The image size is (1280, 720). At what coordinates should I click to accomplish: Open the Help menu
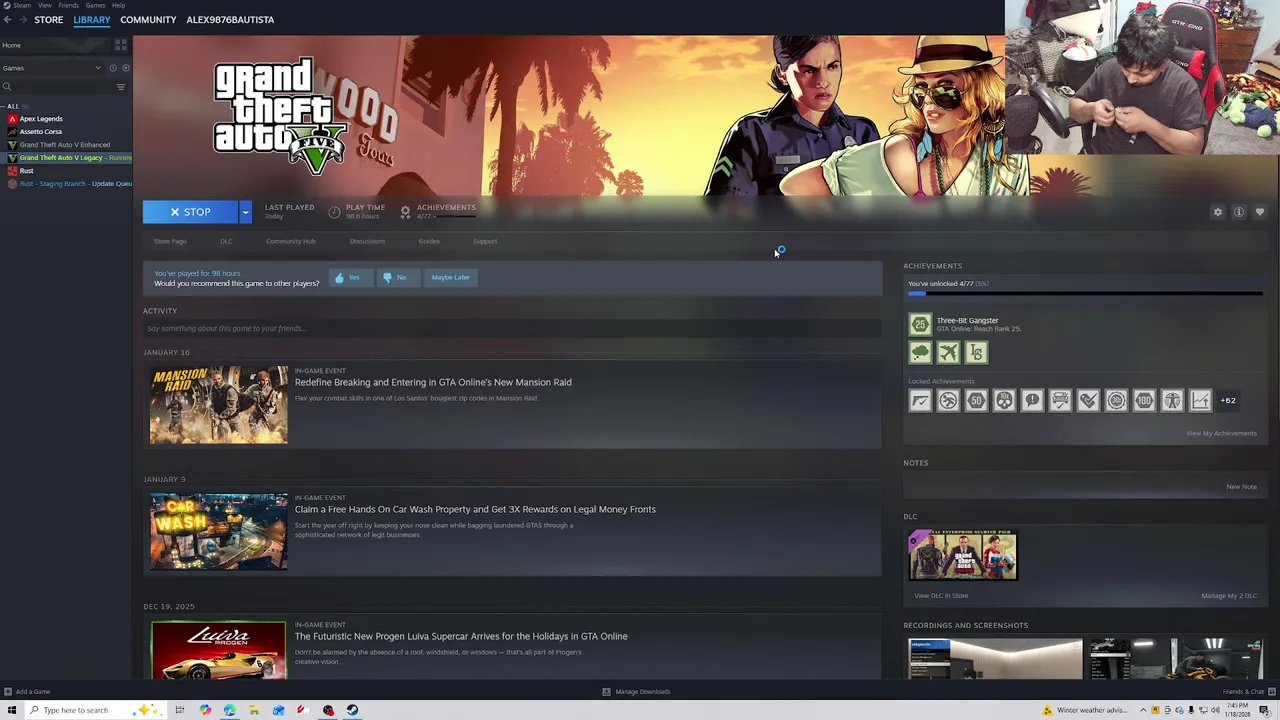(x=118, y=5)
